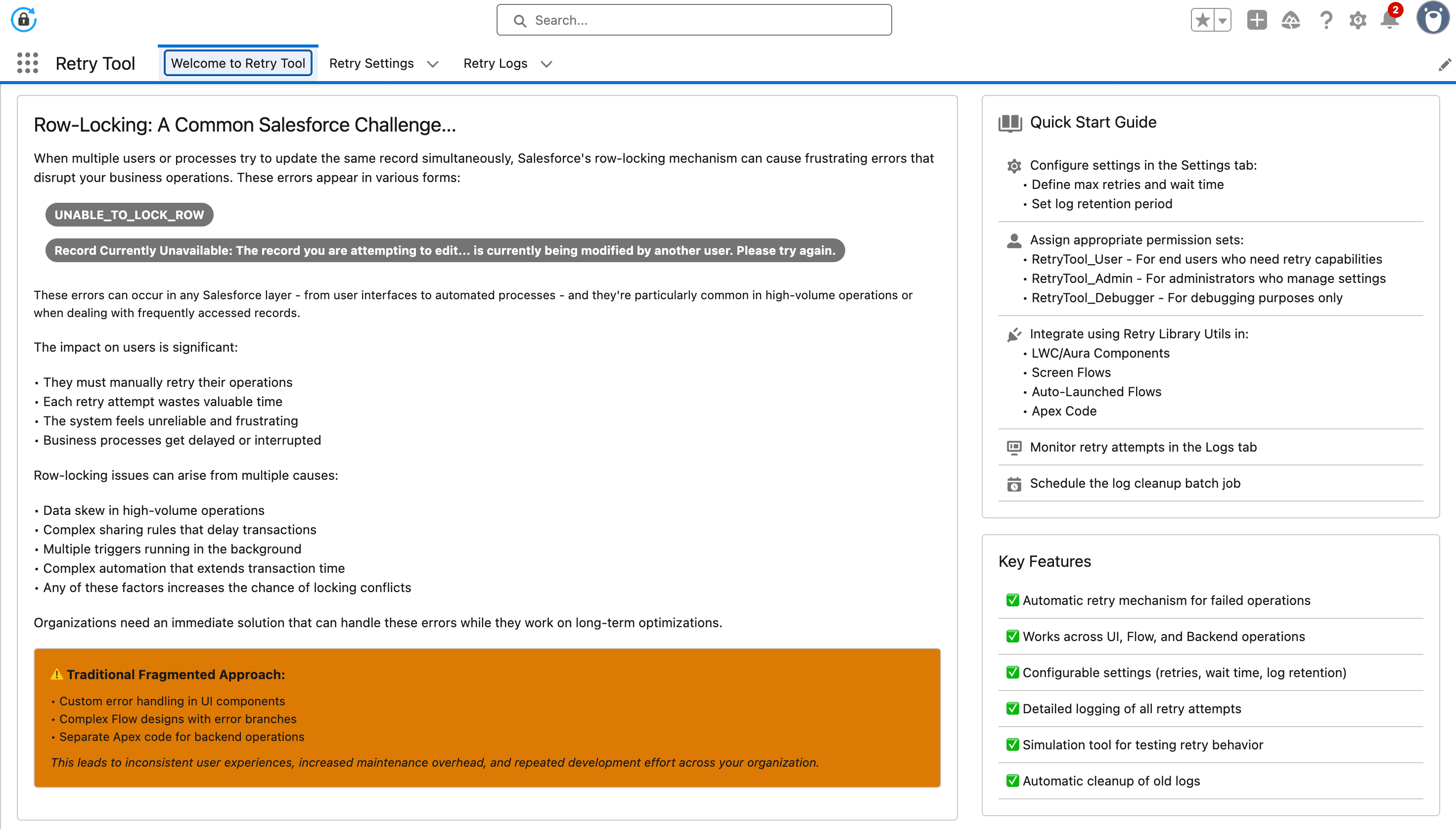Select the Welcome to Retry Tool tab

238,63
